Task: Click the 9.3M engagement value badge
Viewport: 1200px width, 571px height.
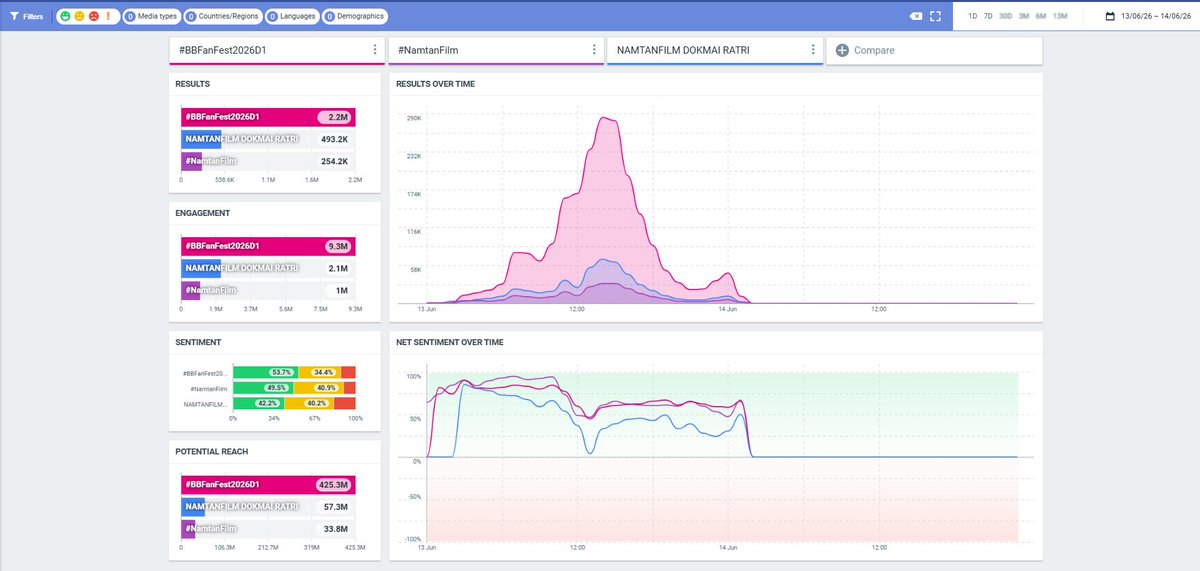Action: click(337, 246)
